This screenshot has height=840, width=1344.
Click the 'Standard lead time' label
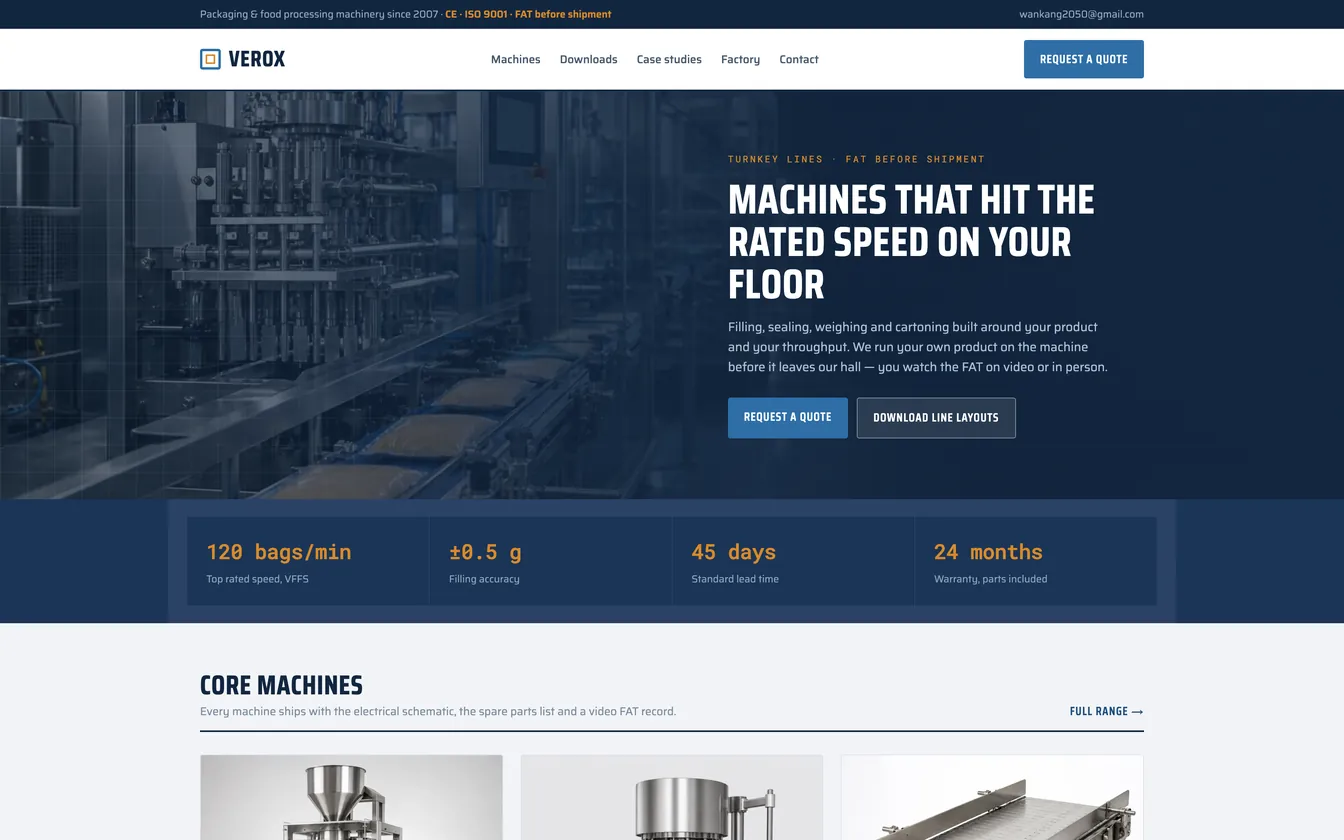click(735, 579)
